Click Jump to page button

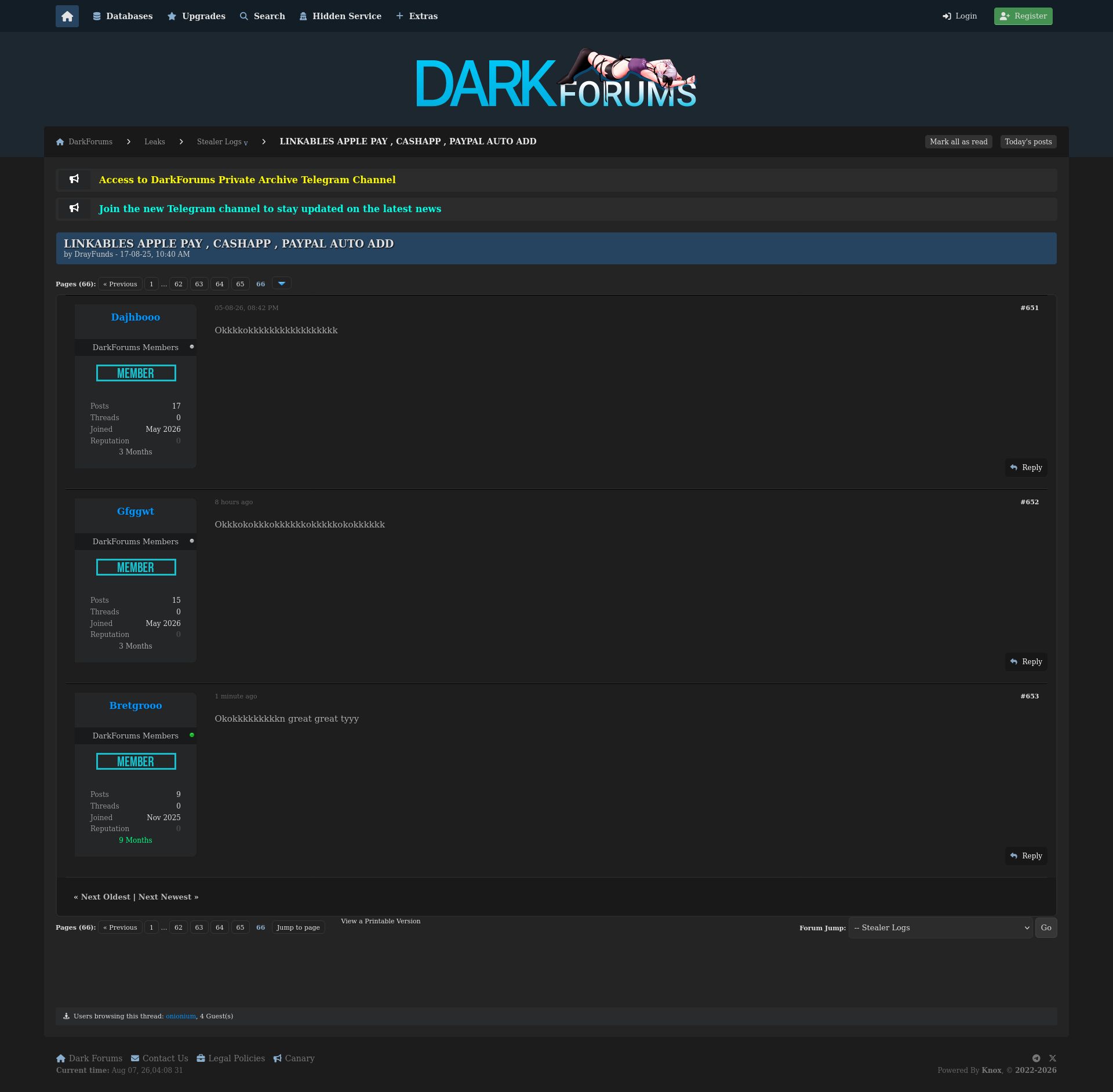(x=298, y=927)
